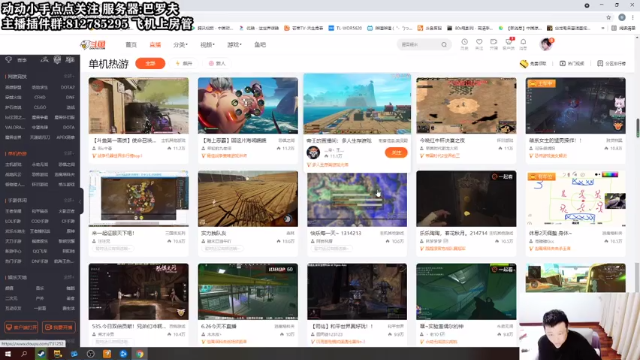Open the heart follow list icon
Viewport: 640px width, 360px height.
479,42
